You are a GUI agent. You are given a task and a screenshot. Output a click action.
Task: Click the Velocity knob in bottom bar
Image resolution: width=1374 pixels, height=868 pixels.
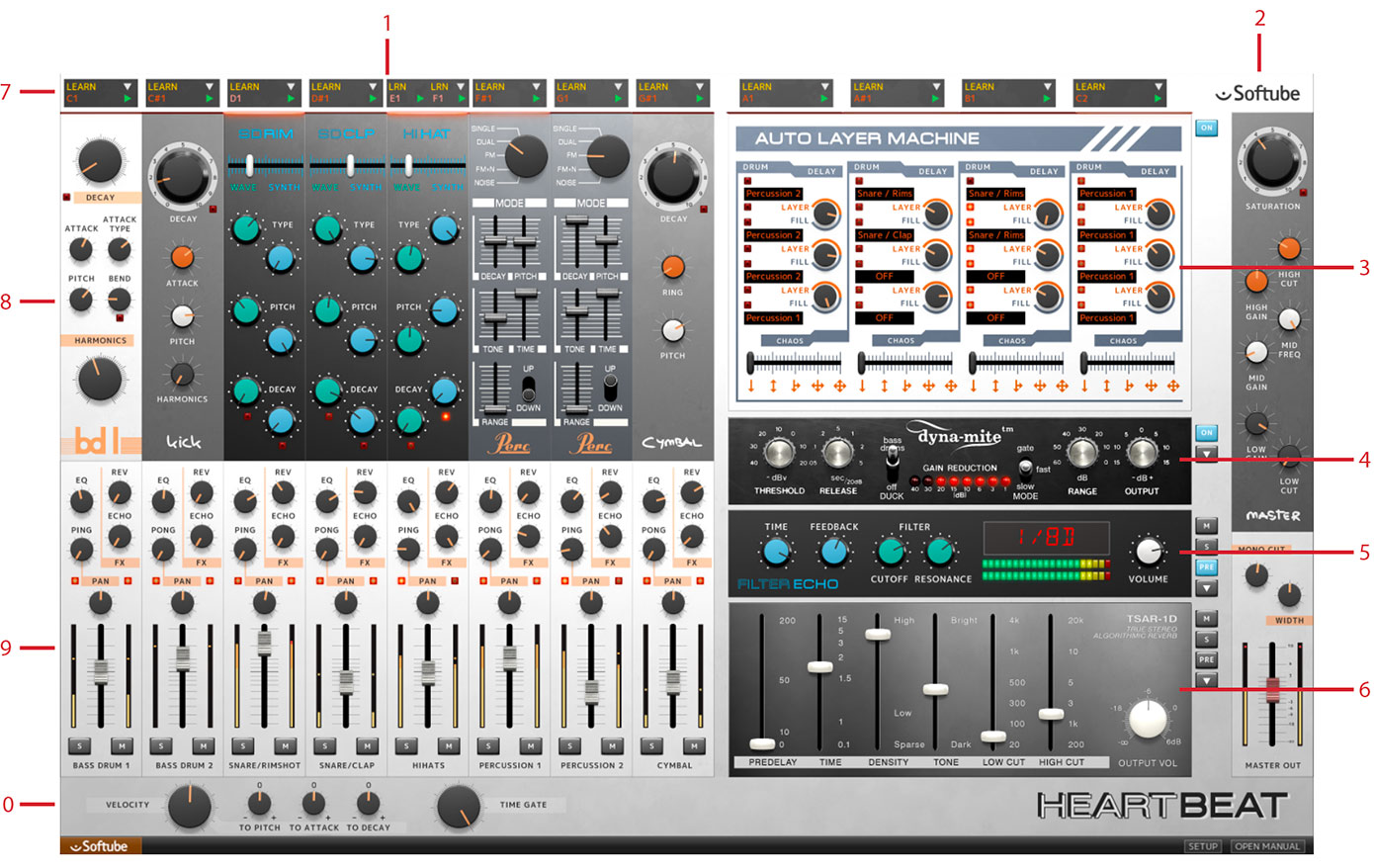pos(189,807)
